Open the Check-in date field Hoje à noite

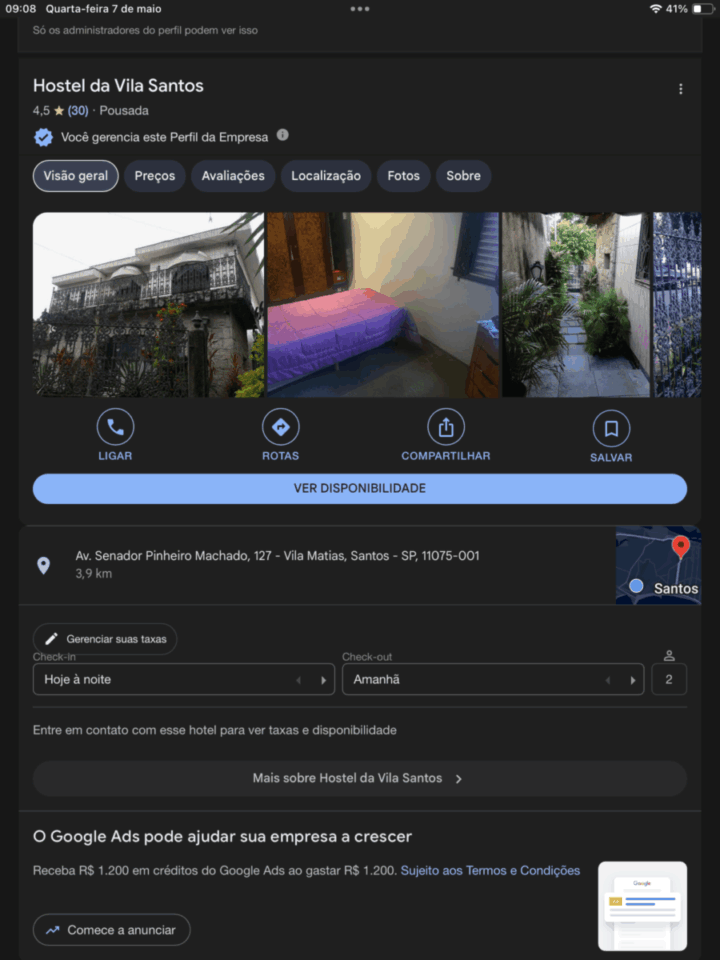[x=184, y=679]
